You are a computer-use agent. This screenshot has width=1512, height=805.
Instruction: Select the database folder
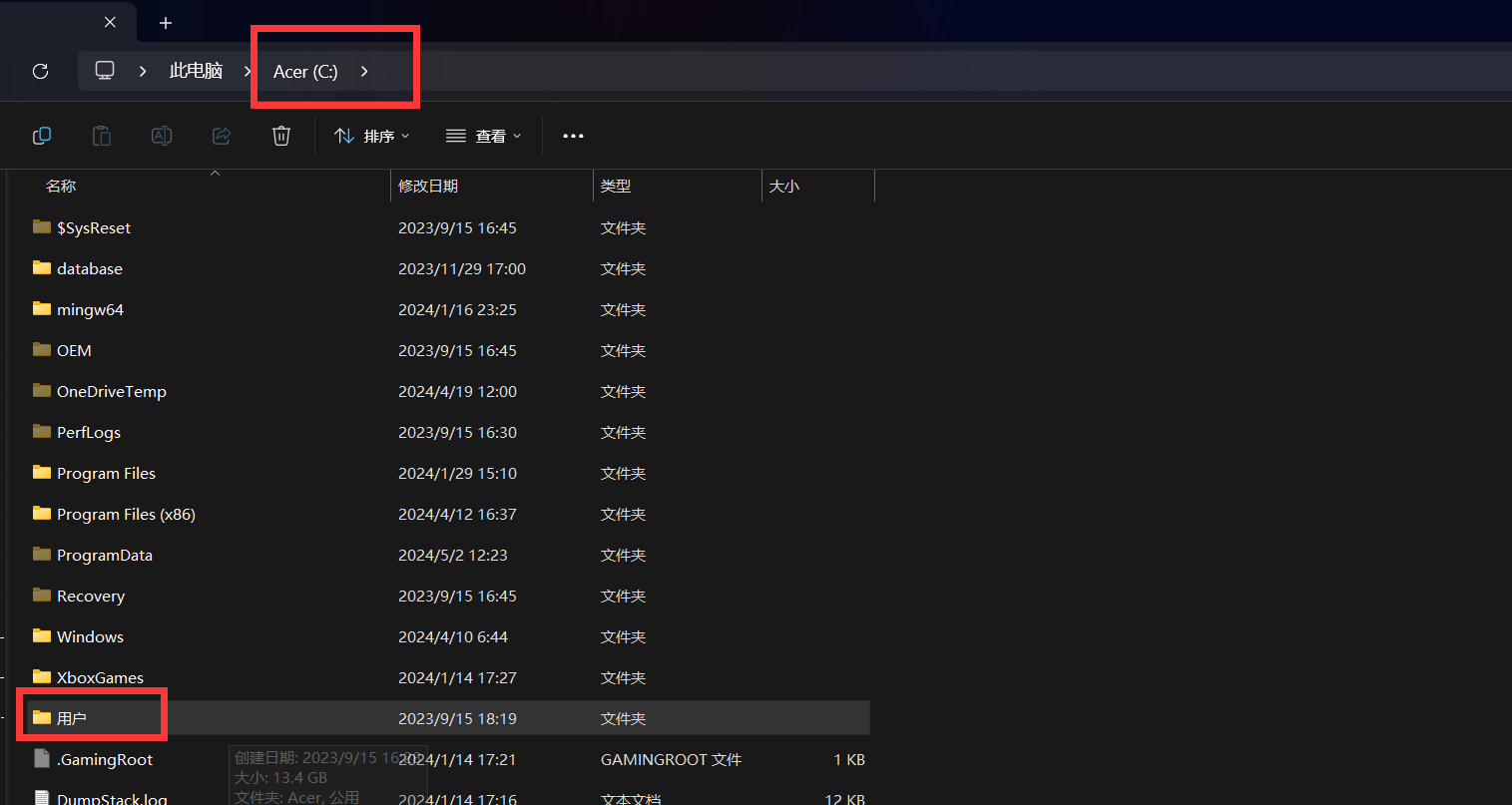pos(90,268)
